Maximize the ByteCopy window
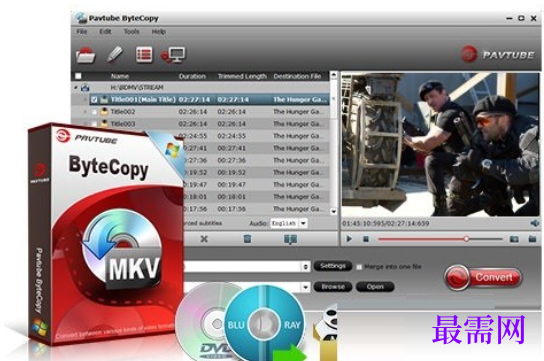544x361 pixels. (521, 18)
